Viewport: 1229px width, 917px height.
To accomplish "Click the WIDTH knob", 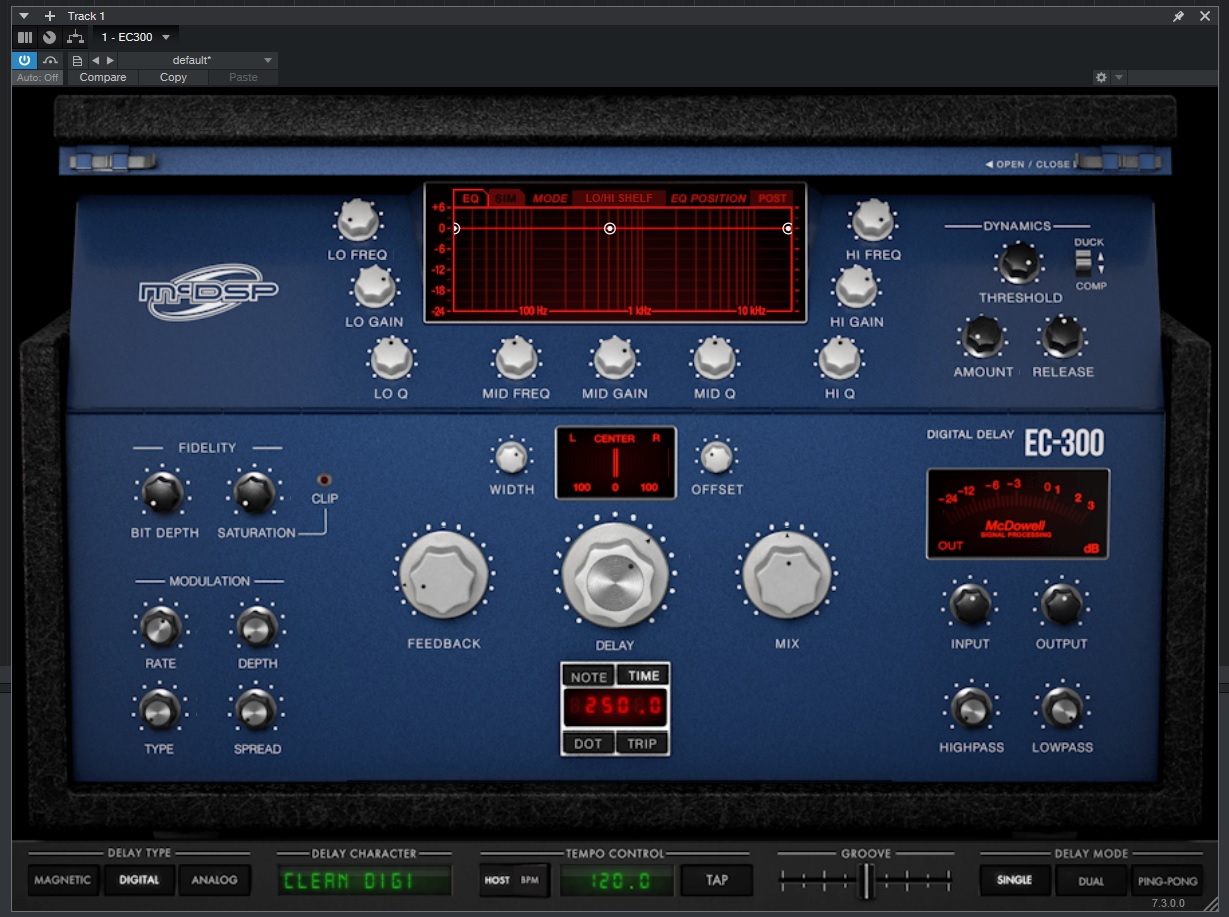I will 511,457.
